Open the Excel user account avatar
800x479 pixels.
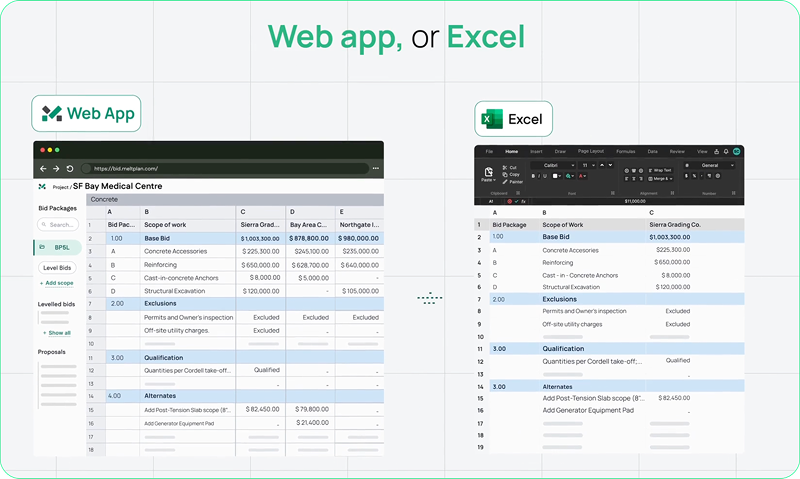coord(737,152)
